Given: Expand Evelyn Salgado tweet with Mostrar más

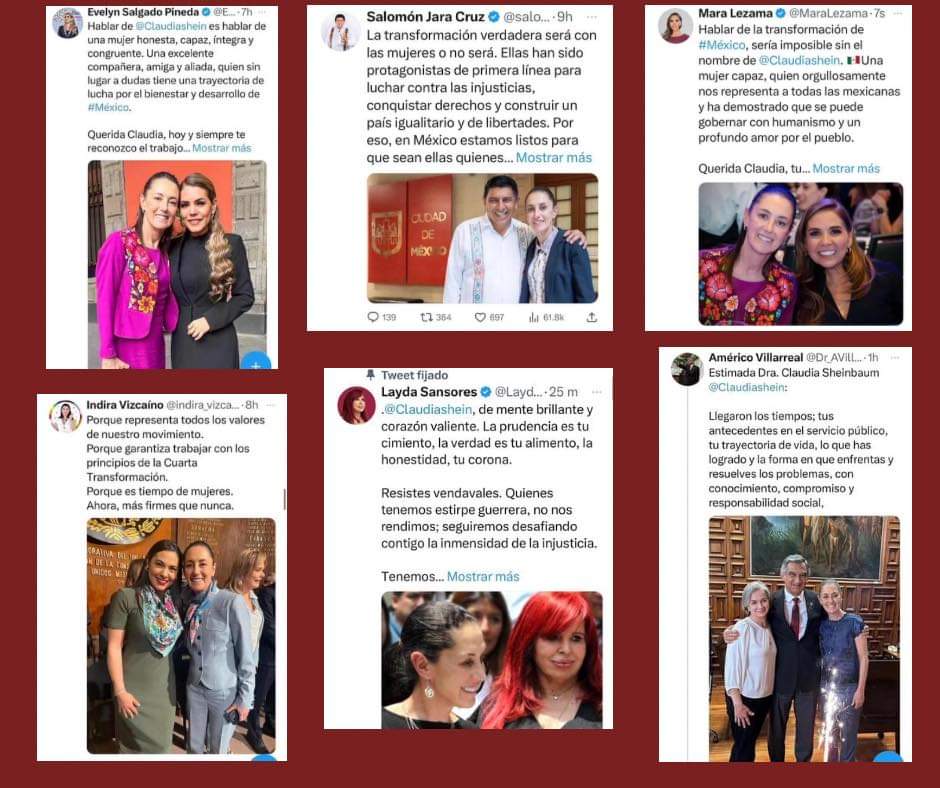Looking at the screenshot, I should coord(222,148).
